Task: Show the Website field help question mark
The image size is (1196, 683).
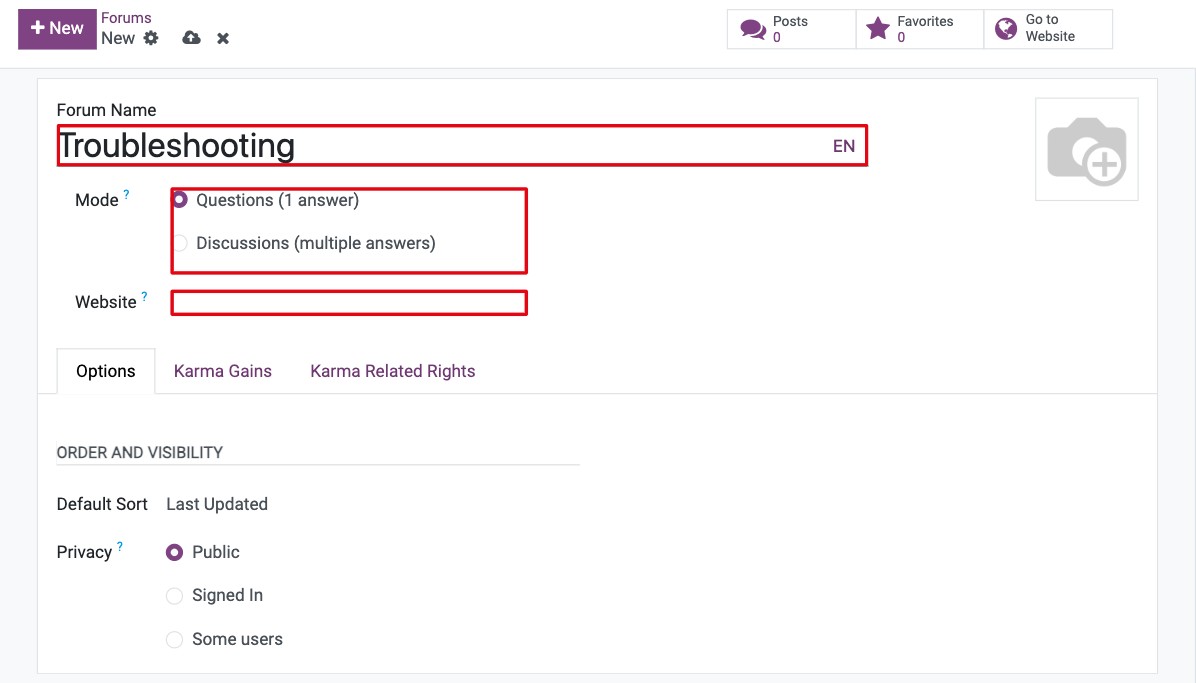Action: [144, 297]
